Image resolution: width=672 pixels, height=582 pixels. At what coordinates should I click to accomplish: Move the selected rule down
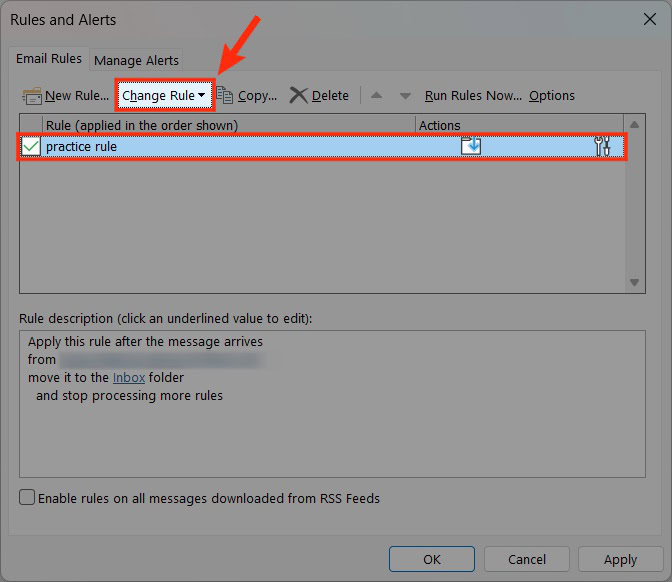[x=405, y=96]
